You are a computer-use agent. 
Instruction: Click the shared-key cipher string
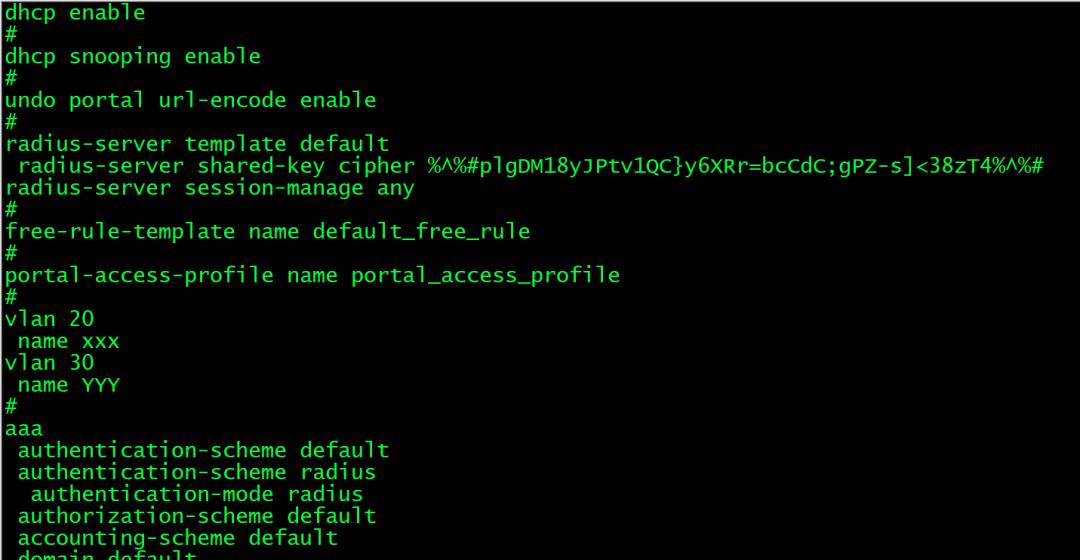(x=736, y=166)
